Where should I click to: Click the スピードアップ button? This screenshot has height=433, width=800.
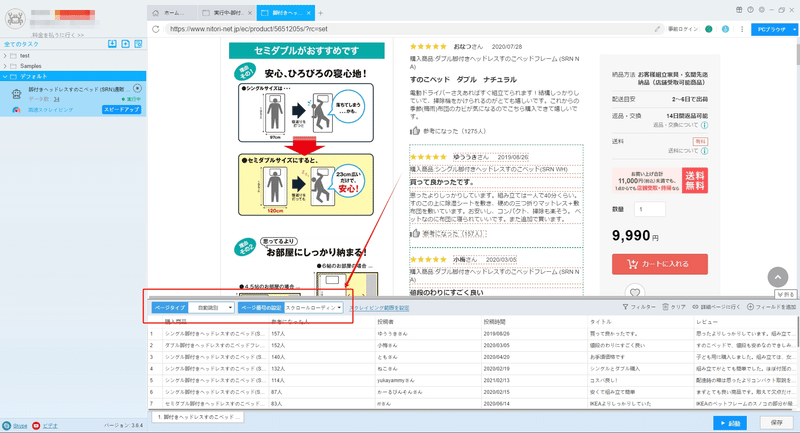(121, 110)
